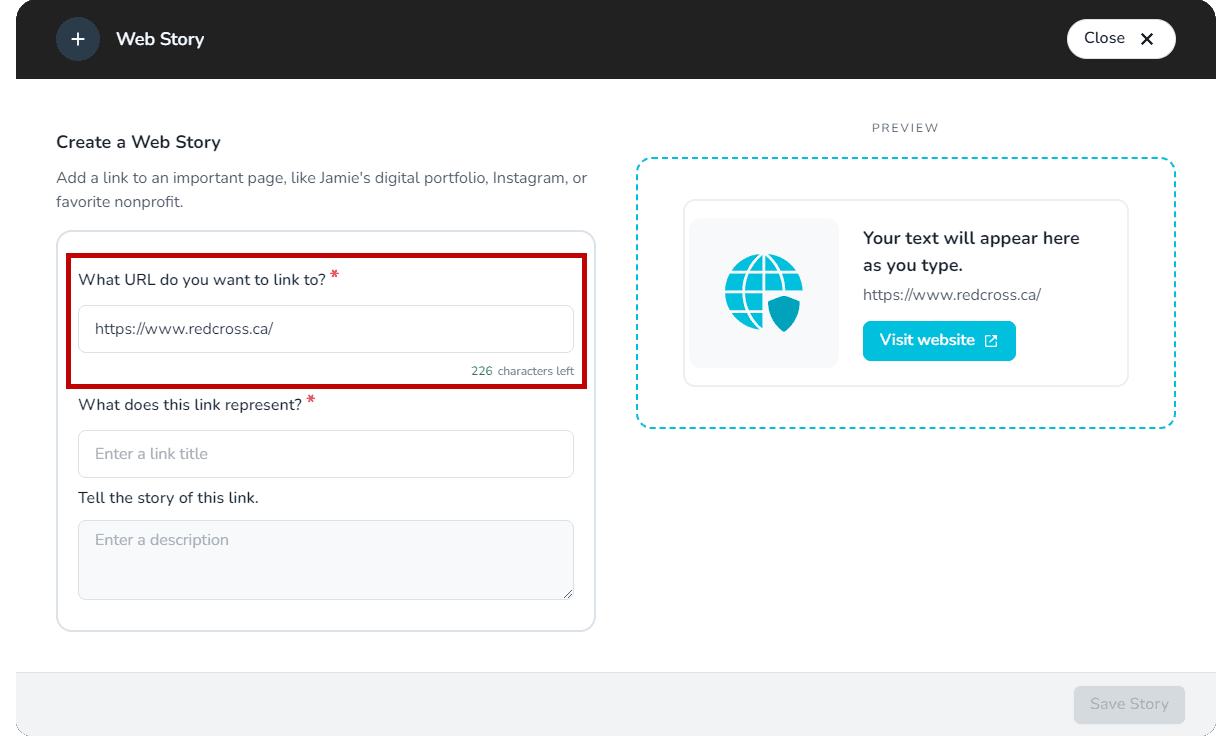Click the X icon in the Close button
Image resolution: width=1230 pixels, height=736 pixels.
pos(1147,39)
